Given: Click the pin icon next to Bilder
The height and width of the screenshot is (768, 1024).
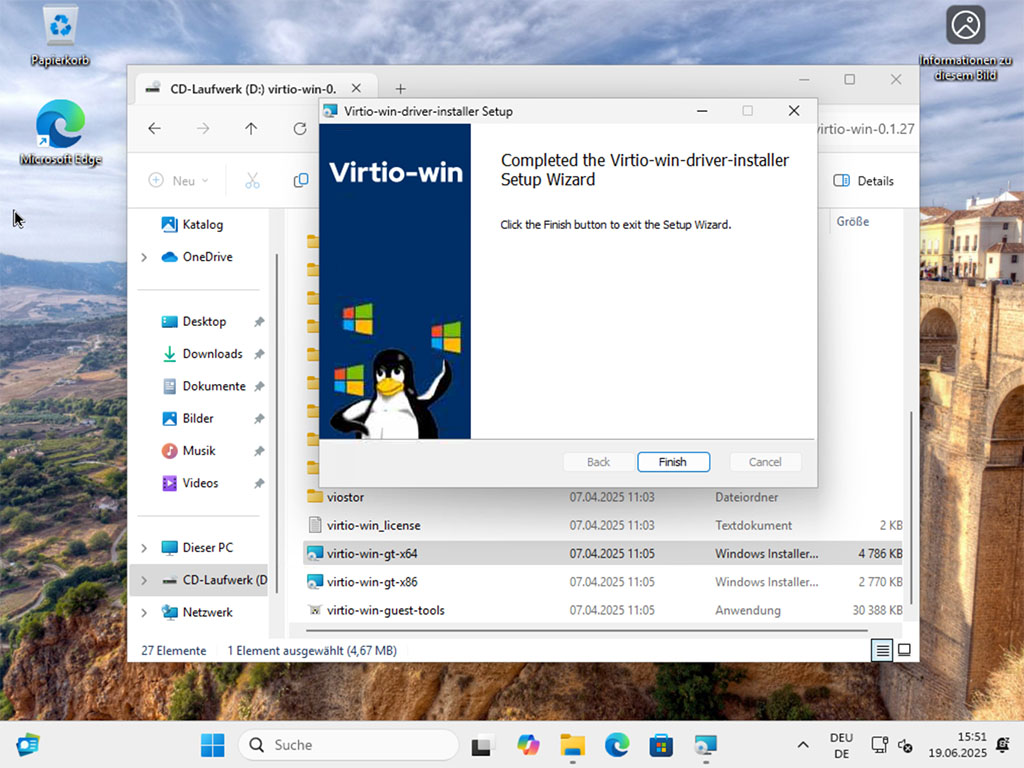Looking at the screenshot, I should [259, 419].
